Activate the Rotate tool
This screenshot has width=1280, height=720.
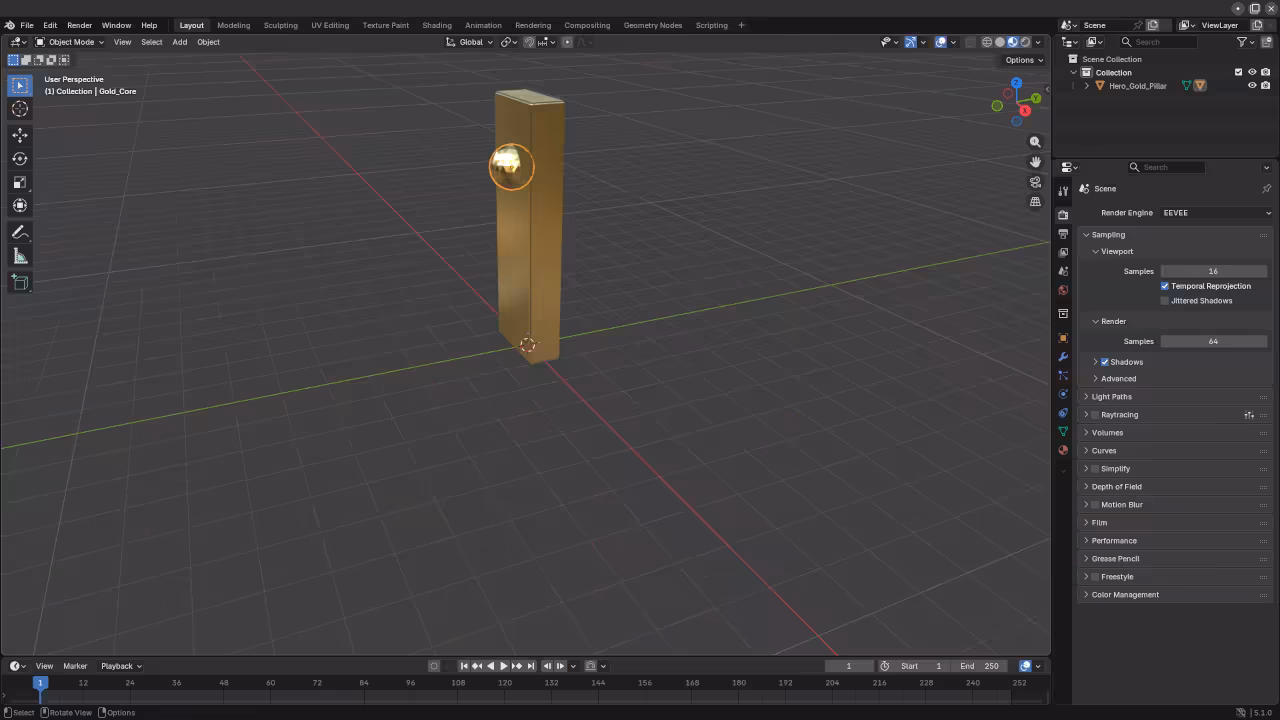click(x=19, y=158)
